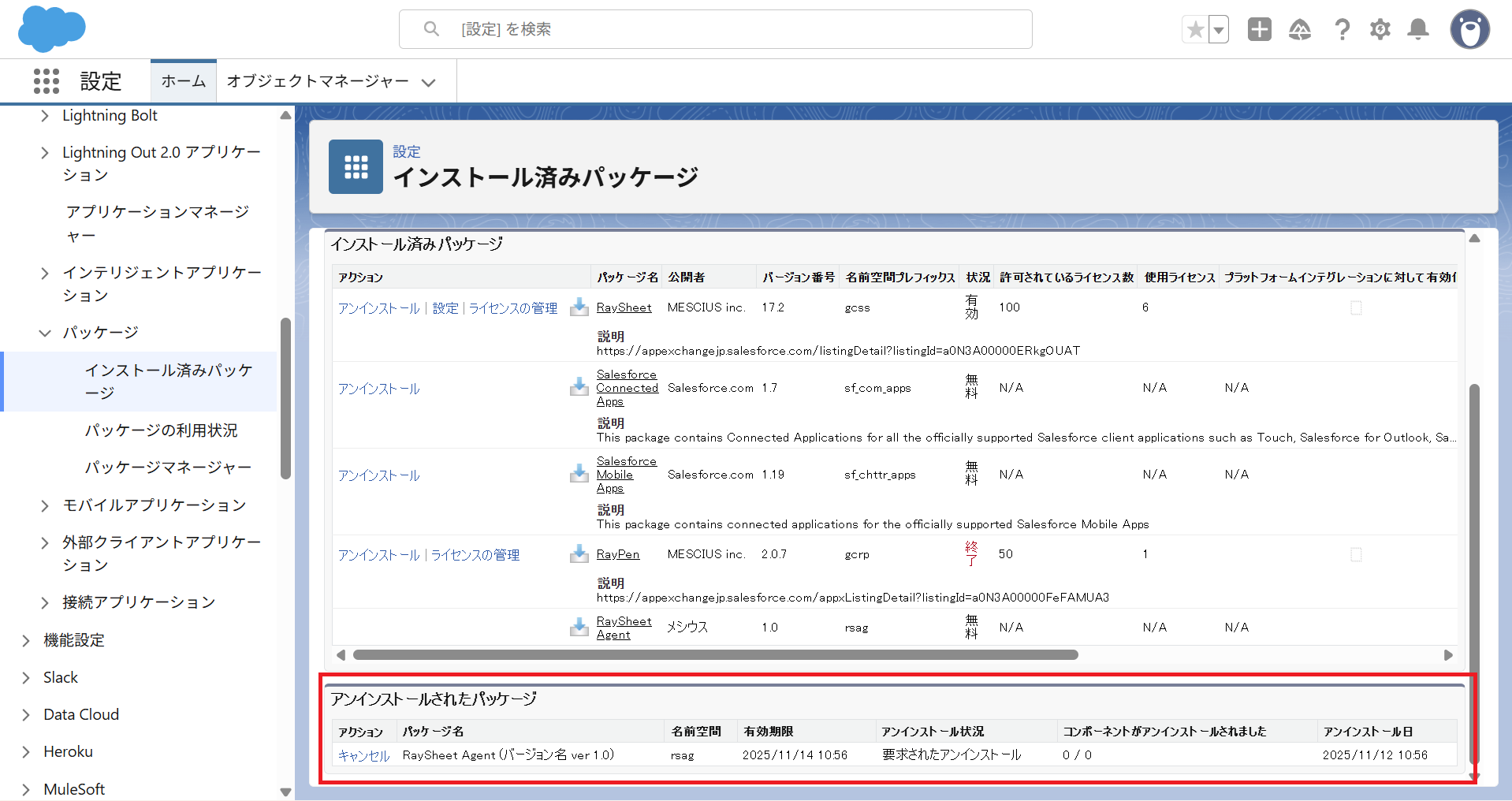Open the user profile avatar
1512x801 pixels.
1469,30
